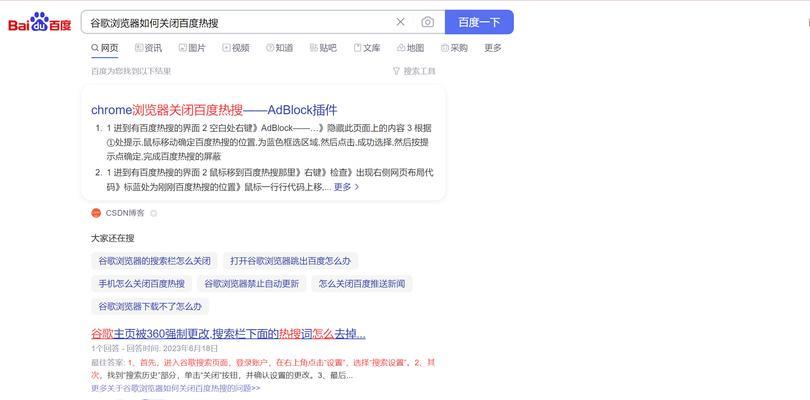Search 打开谷歌浏览器跳出百度怎么办 suggestion
The width and height of the screenshot is (810, 400).
click(290, 261)
